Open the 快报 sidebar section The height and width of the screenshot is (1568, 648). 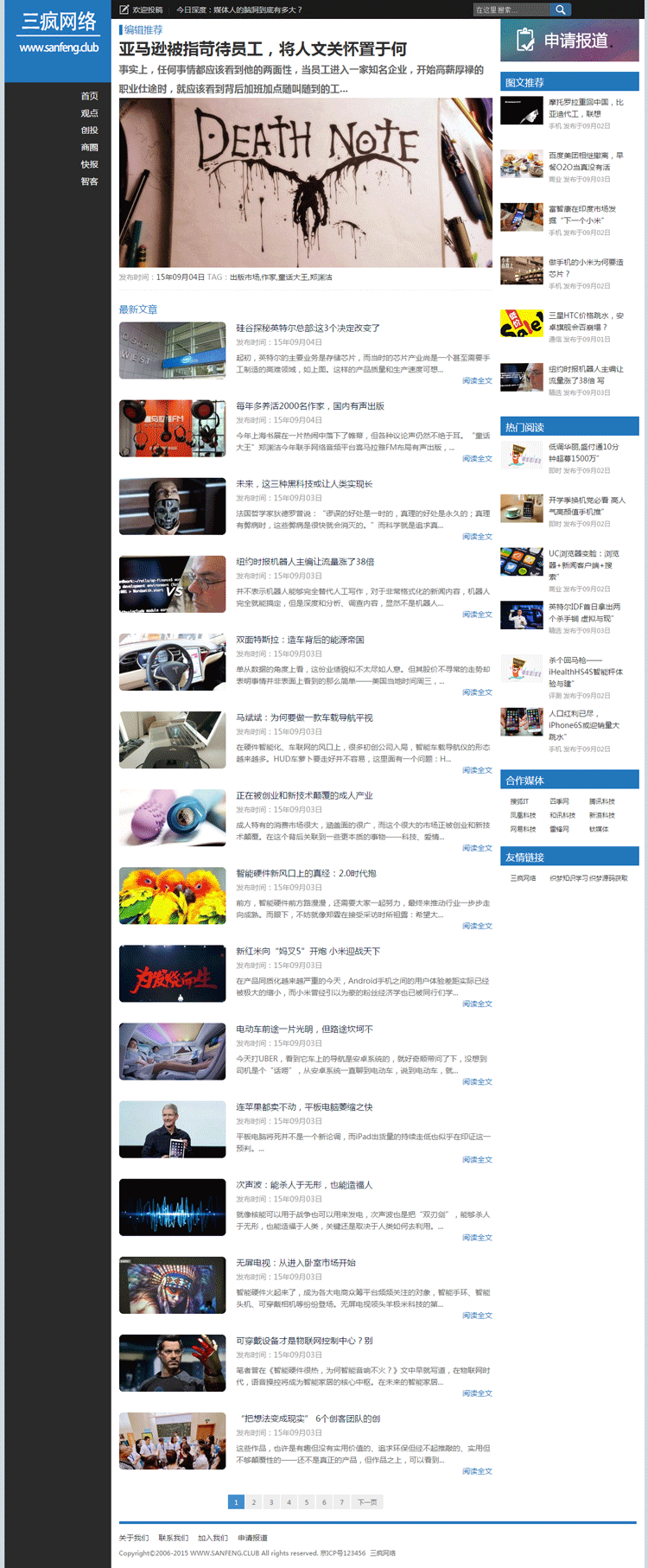pos(90,164)
